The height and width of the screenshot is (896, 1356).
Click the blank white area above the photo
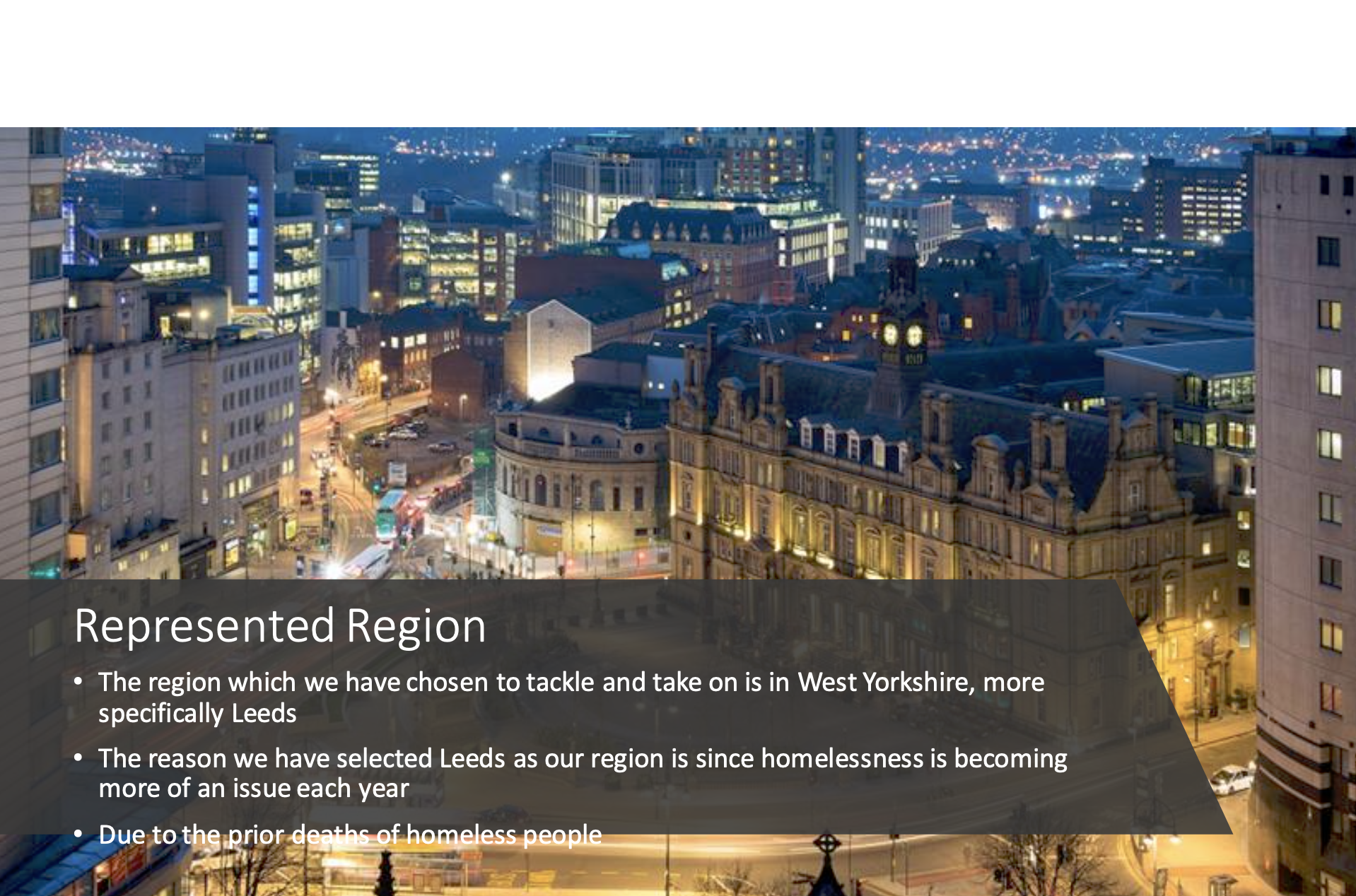[678, 64]
